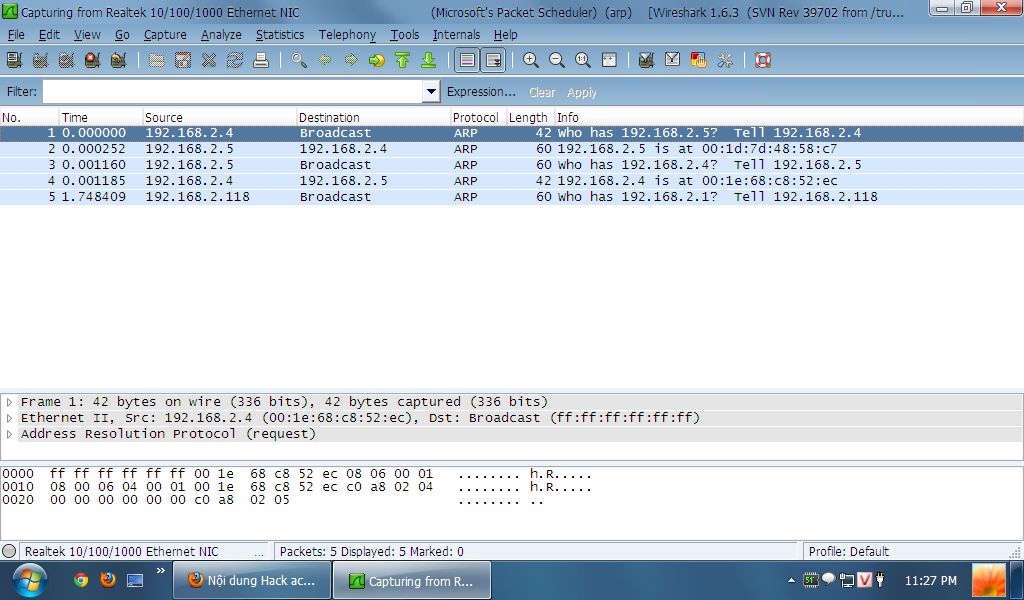1024x600 pixels.
Task: Stop the running live capture
Action: (x=92, y=60)
